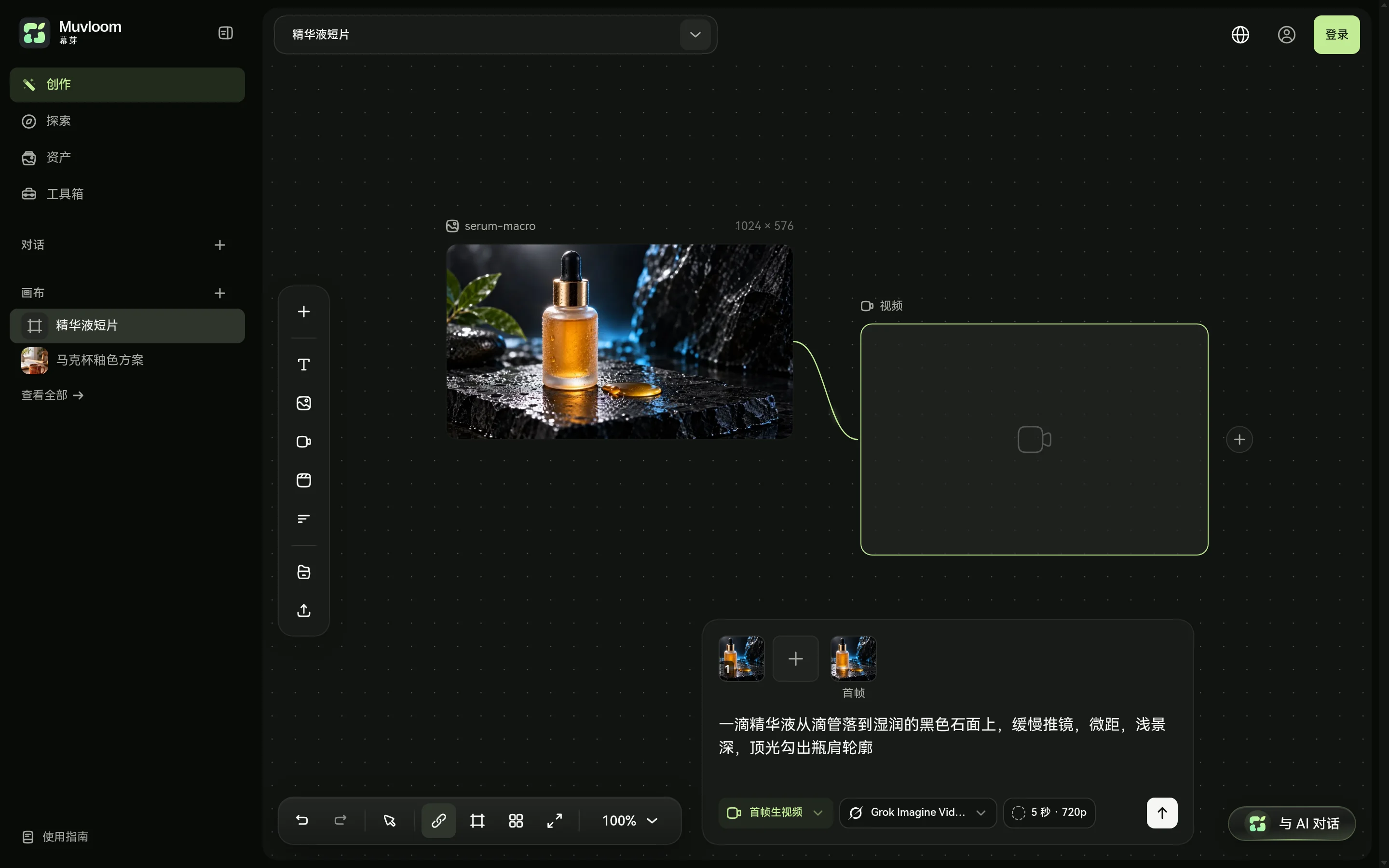
Task: Click the plus beside the video node
Action: click(1239, 440)
